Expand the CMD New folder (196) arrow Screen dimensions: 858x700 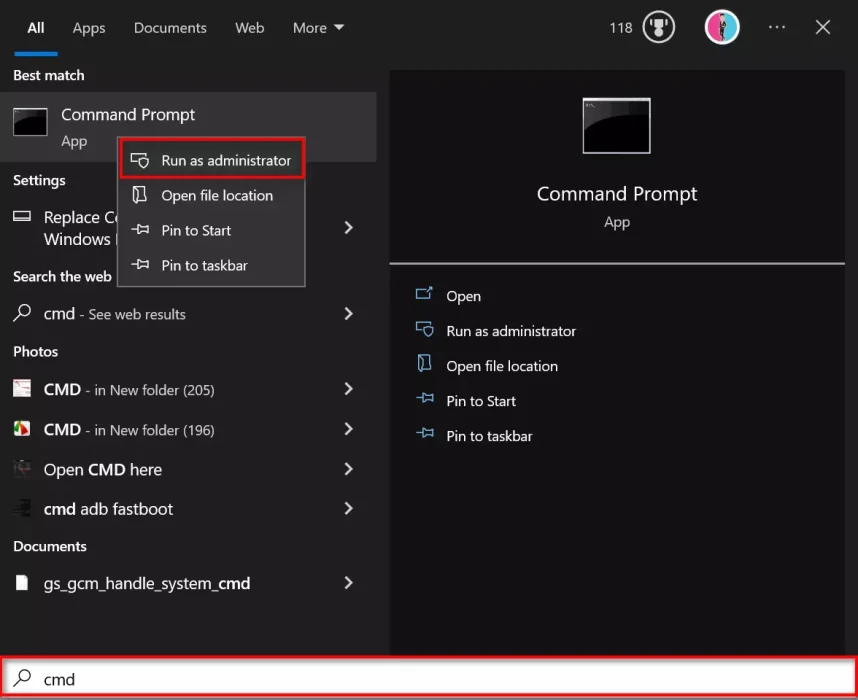click(x=349, y=429)
